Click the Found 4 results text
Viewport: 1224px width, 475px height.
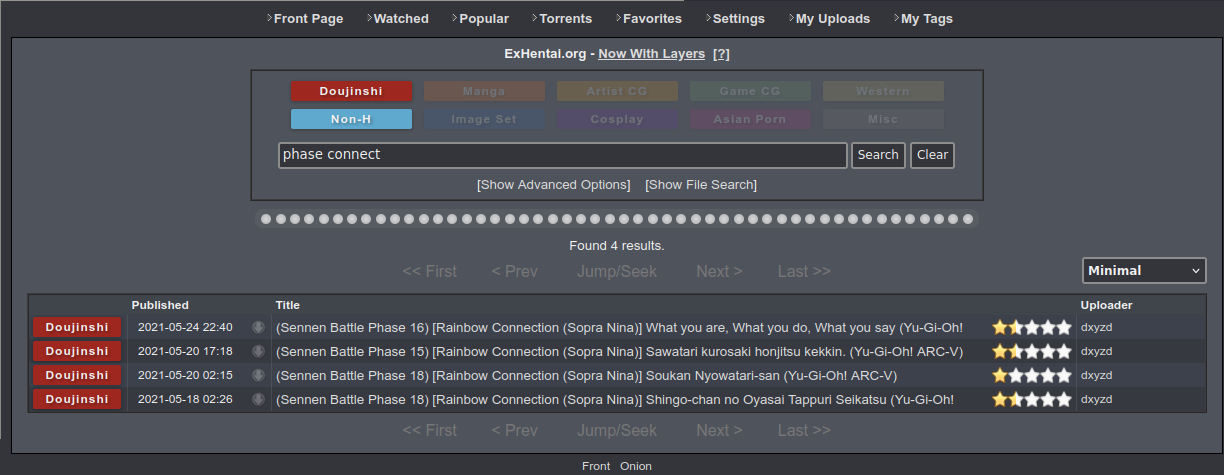[617, 245]
